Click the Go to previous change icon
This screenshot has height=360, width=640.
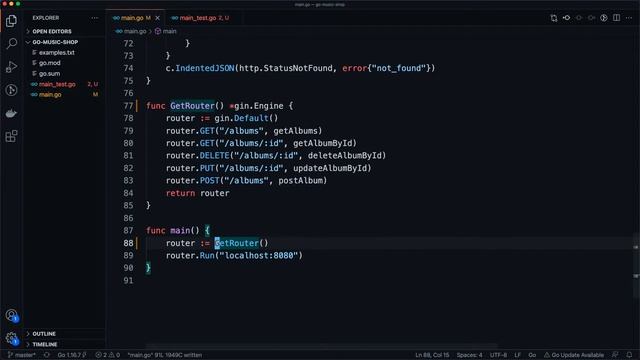point(567,18)
